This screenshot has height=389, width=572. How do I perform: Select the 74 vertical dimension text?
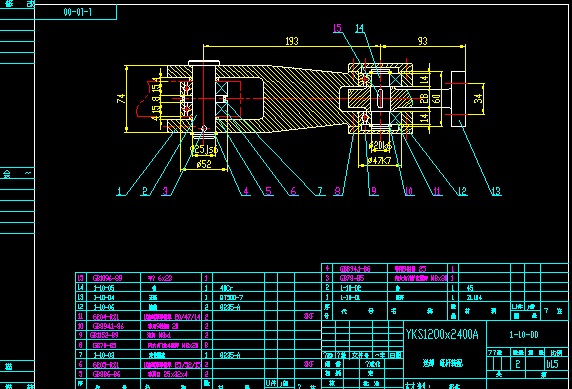coord(121,99)
